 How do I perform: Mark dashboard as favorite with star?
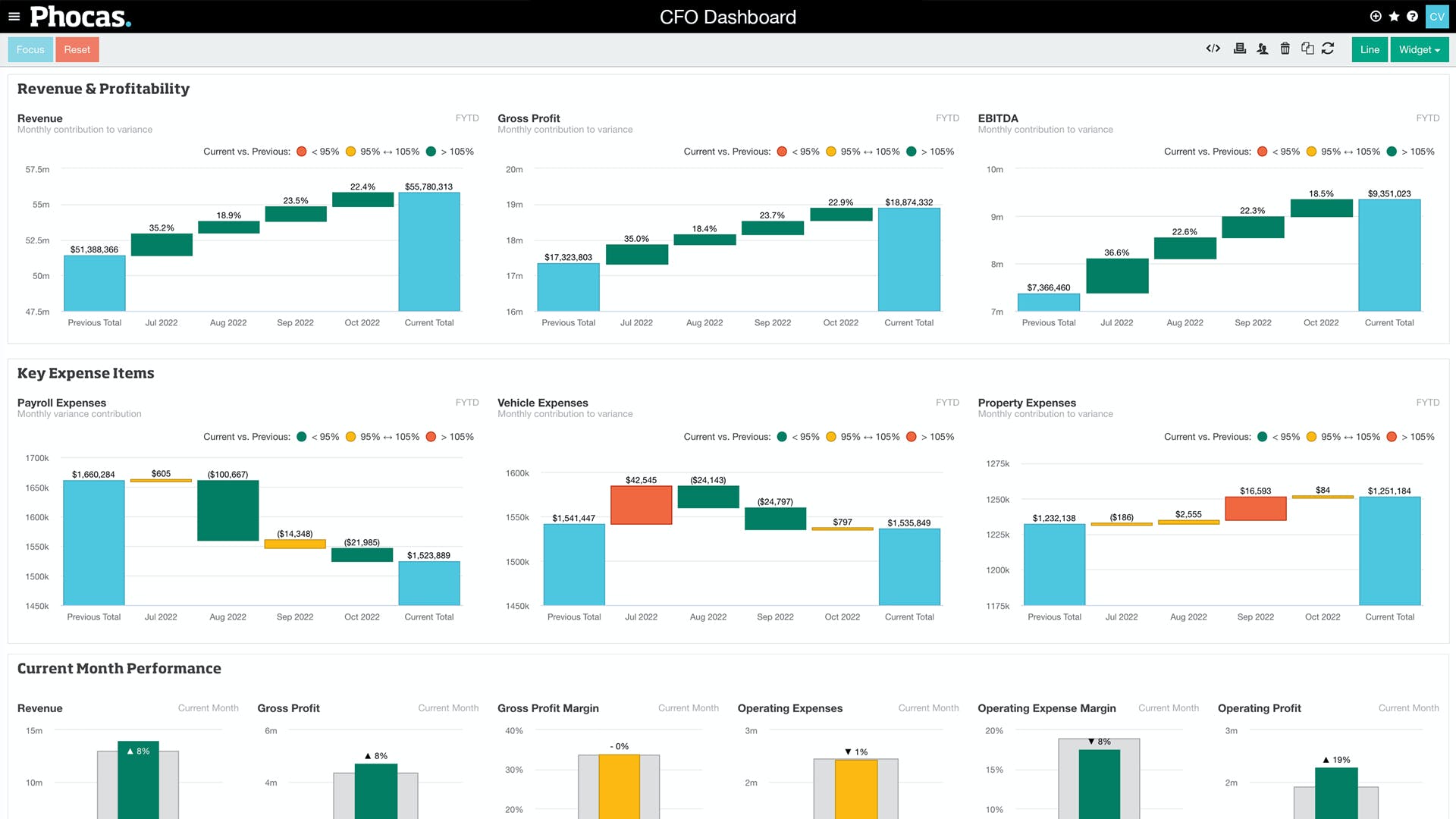coord(1394,16)
